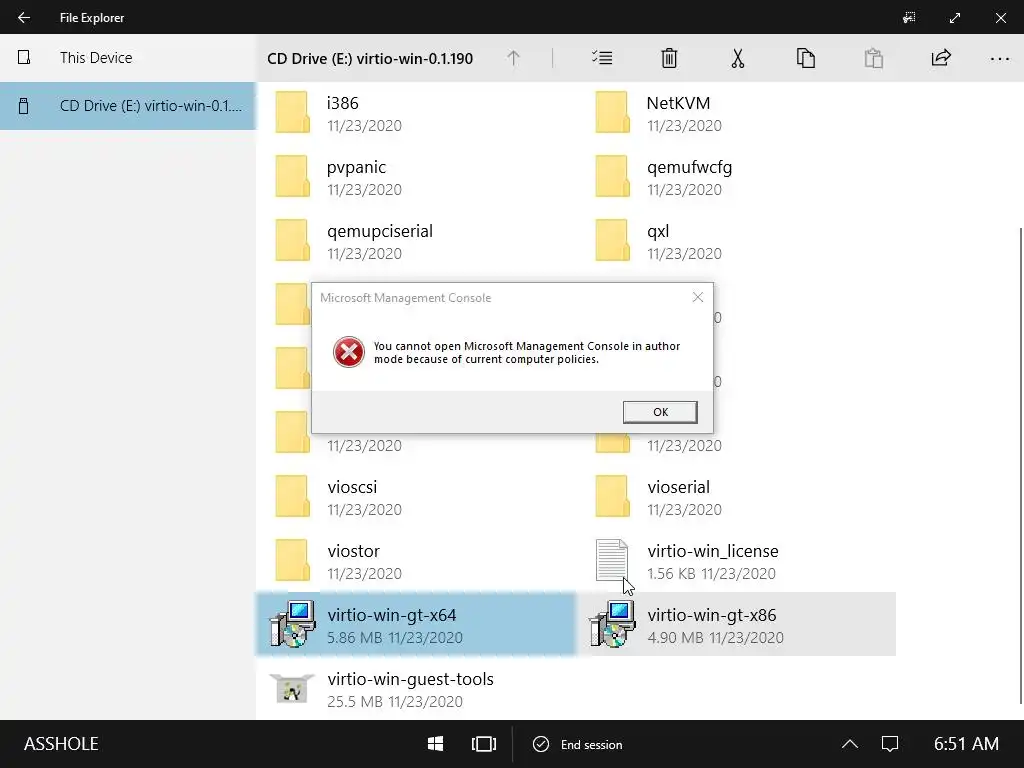The width and height of the screenshot is (1024, 768).
Task: Open the vioscsi folder
Action: pyautogui.click(x=415, y=498)
